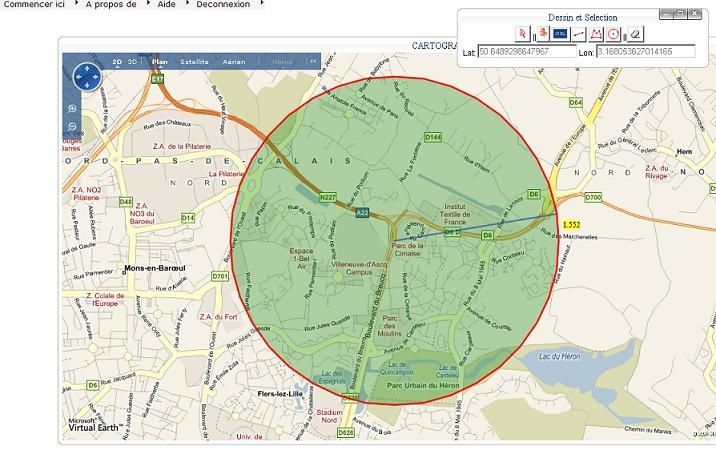Switch map to 3D mode

tap(132, 62)
